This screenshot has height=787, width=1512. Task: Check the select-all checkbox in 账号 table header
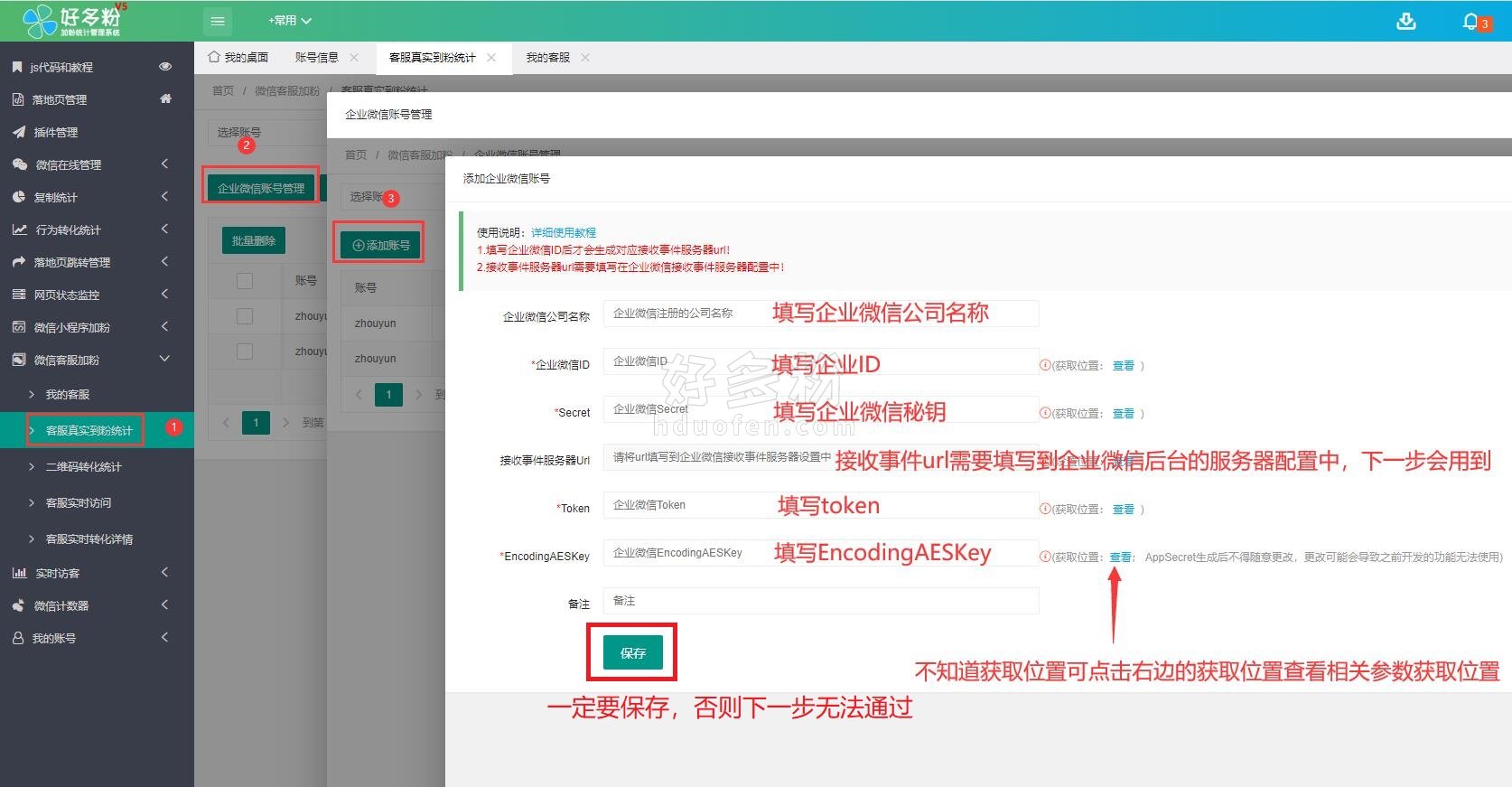pyautogui.click(x=245, y=281)
